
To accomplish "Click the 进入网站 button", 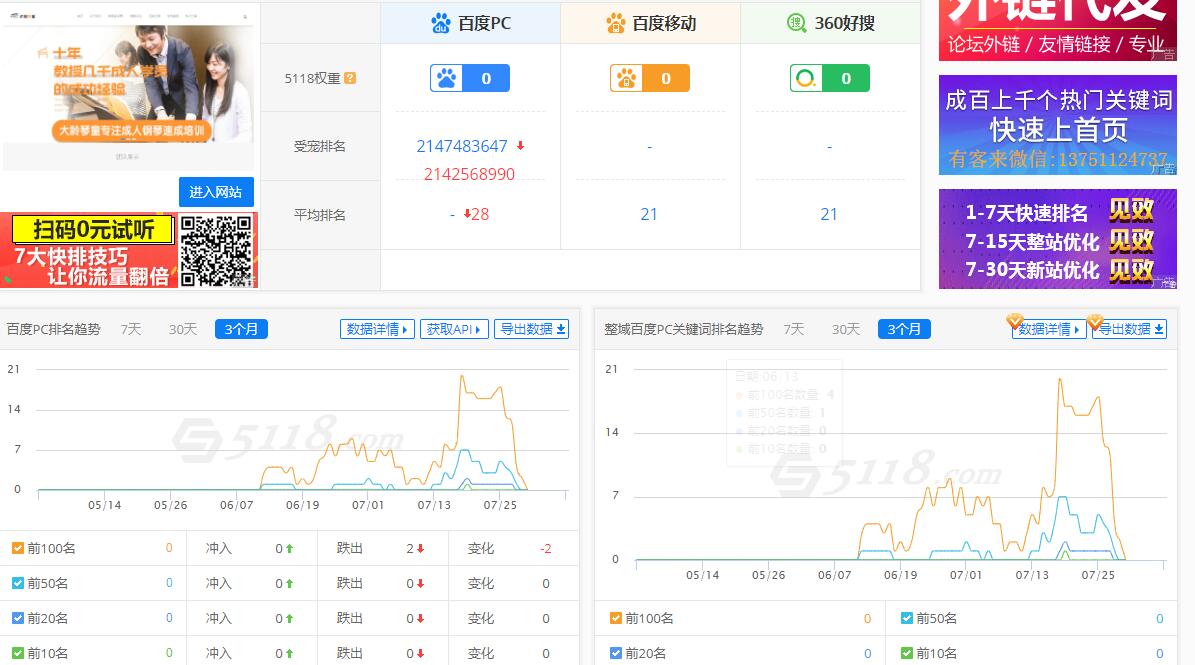I will [216, 192].
